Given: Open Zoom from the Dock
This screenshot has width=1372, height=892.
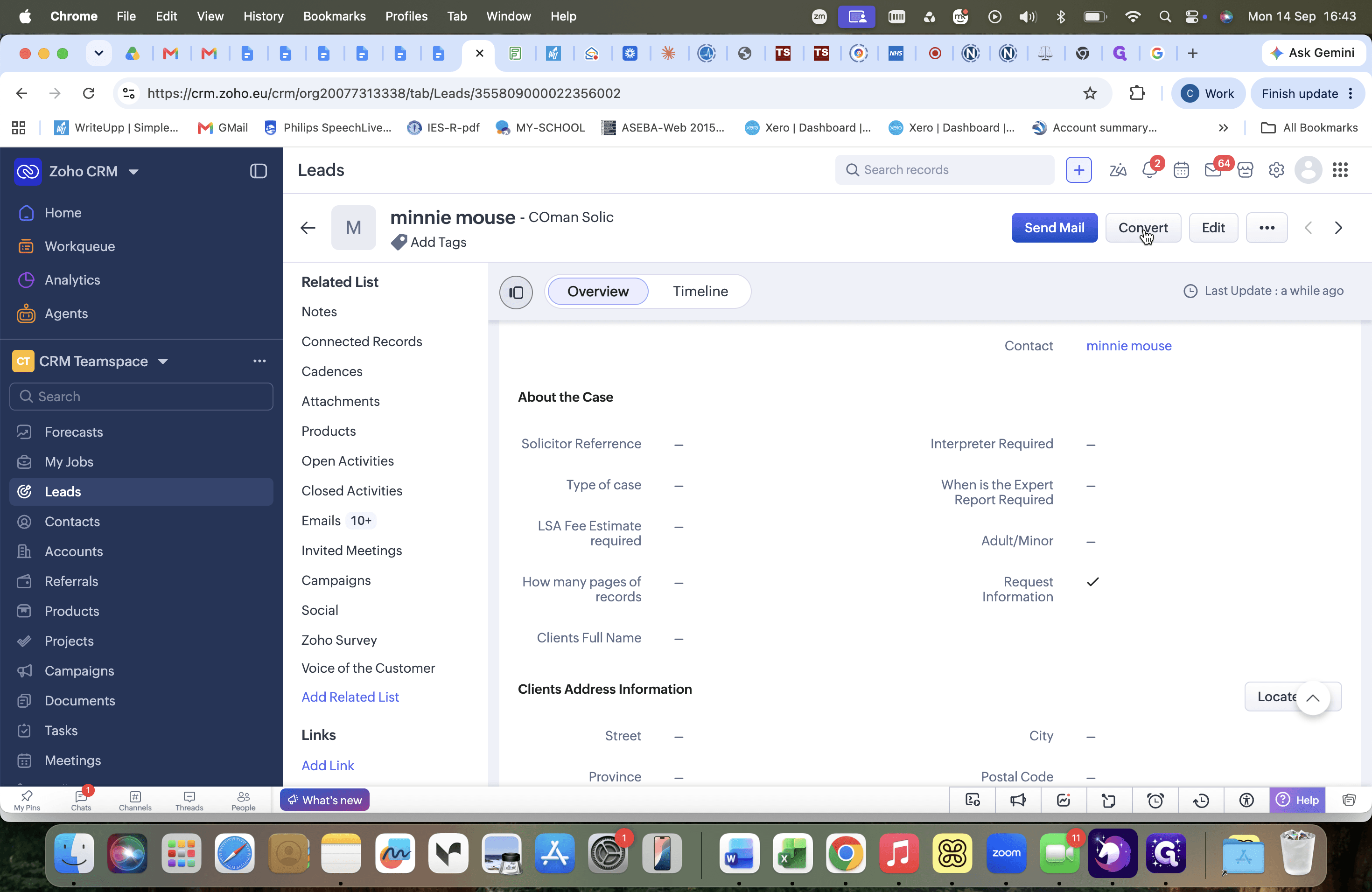Looking at the screenshot, I should coord(1006,853).
